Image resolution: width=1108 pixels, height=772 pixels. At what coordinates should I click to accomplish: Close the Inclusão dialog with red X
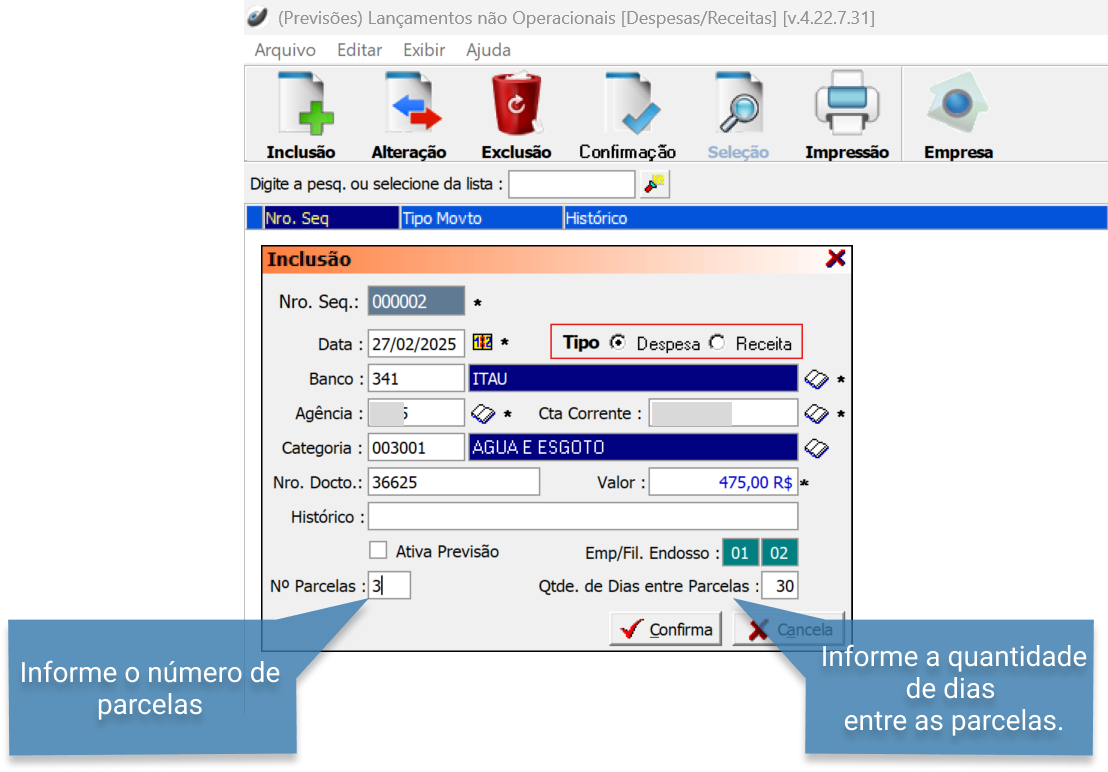835,259
